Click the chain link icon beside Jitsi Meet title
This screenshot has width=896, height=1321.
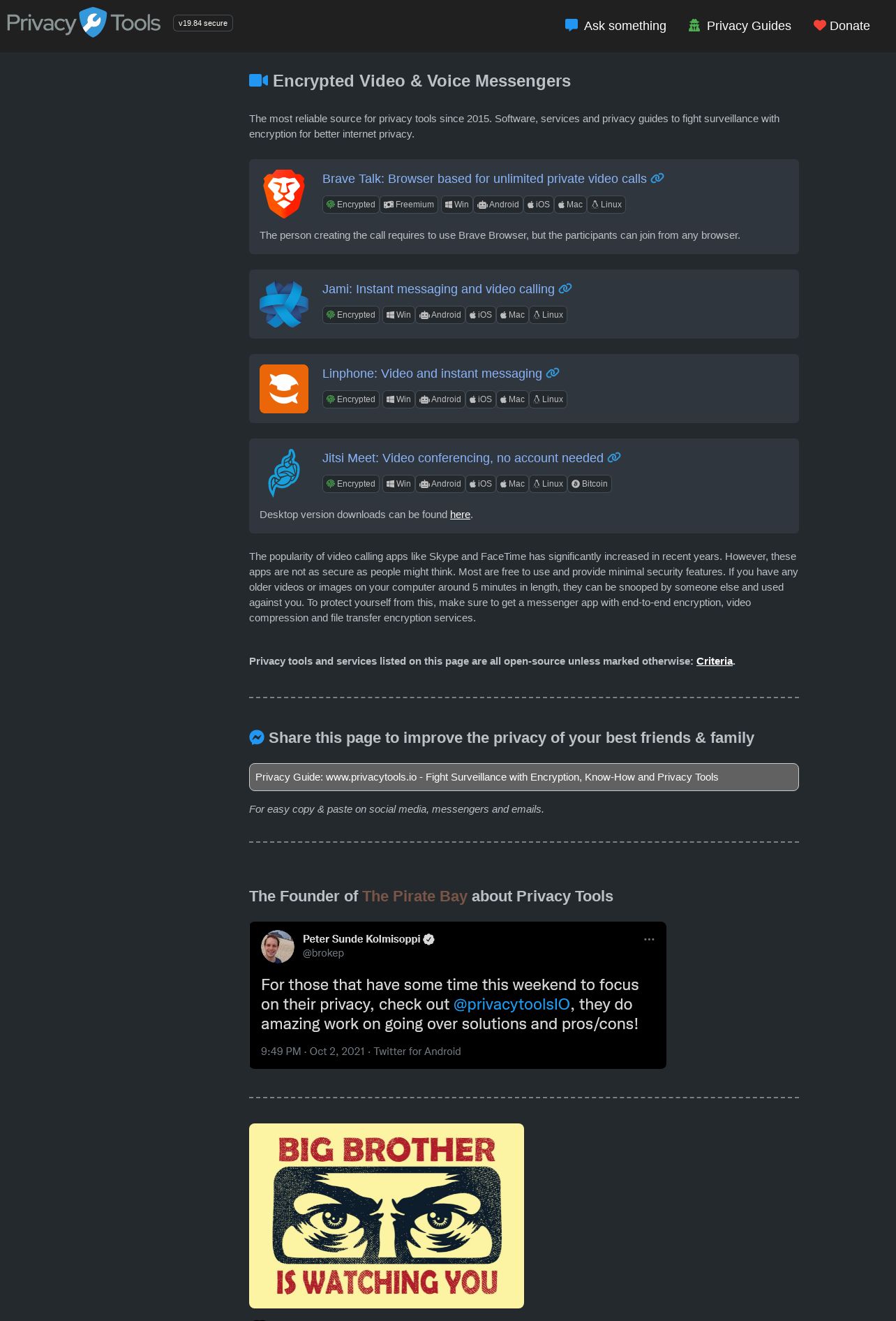click(614, 458)
